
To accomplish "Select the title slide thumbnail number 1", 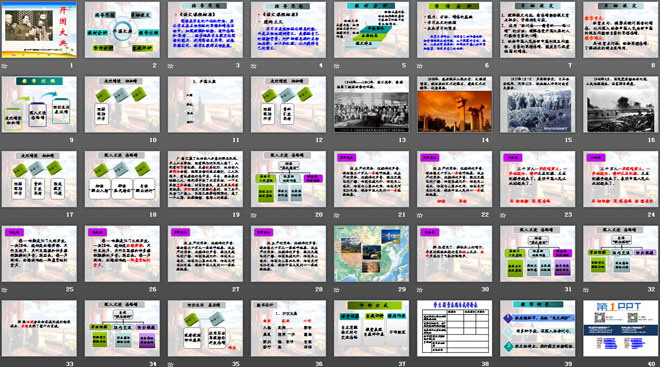I will point(39,29).
